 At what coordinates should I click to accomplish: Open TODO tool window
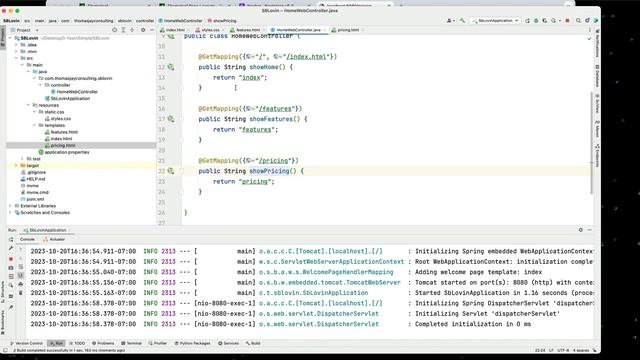click(78, 343)
